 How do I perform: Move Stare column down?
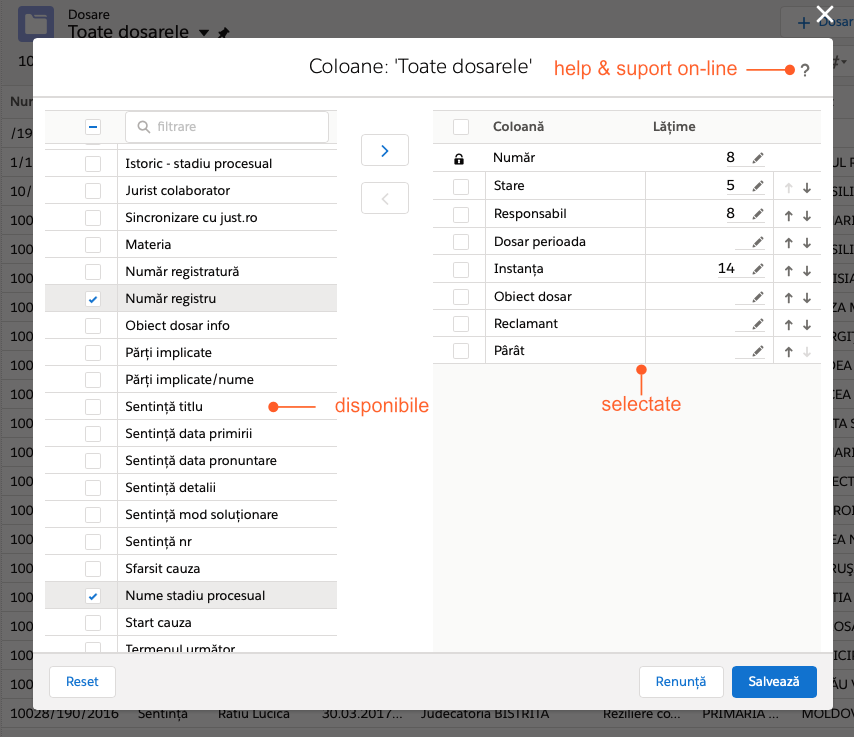807,188
